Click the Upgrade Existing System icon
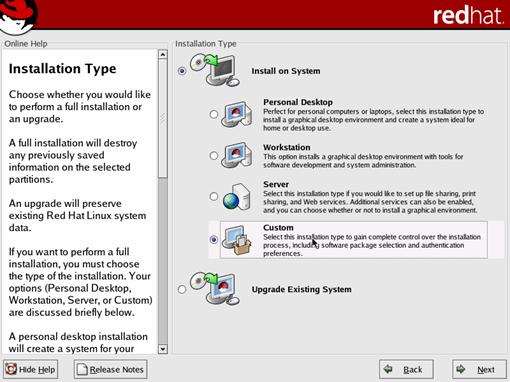Viewport: 510px width, 382px height. 215,288
